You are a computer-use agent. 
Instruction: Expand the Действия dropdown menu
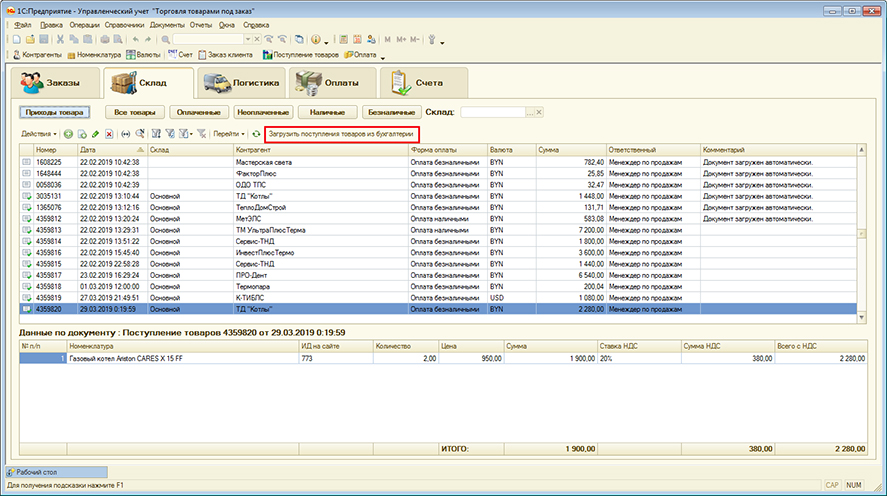[x=39, y=133]
